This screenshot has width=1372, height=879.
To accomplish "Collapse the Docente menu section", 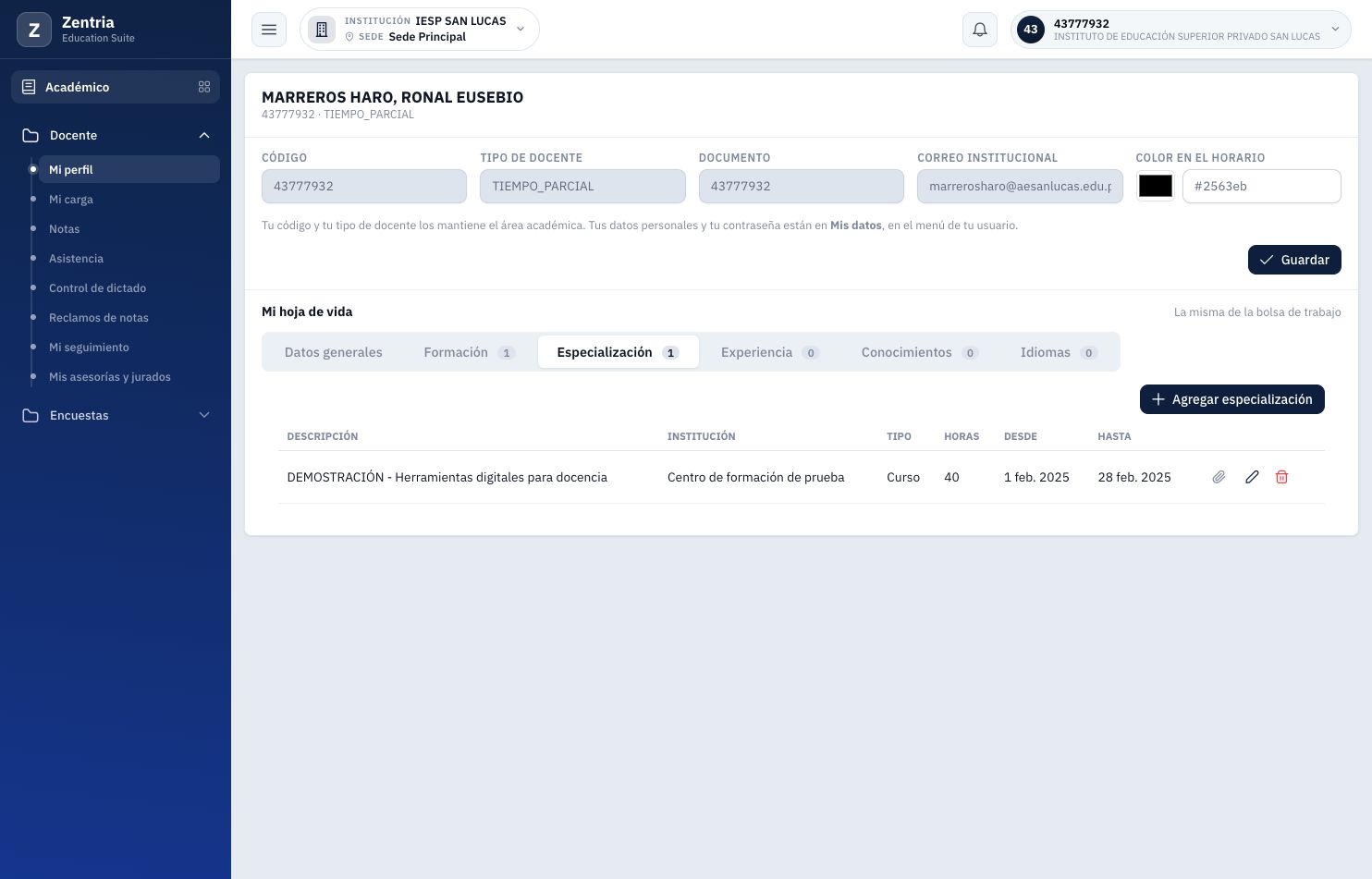I will [x=204, y=135].
